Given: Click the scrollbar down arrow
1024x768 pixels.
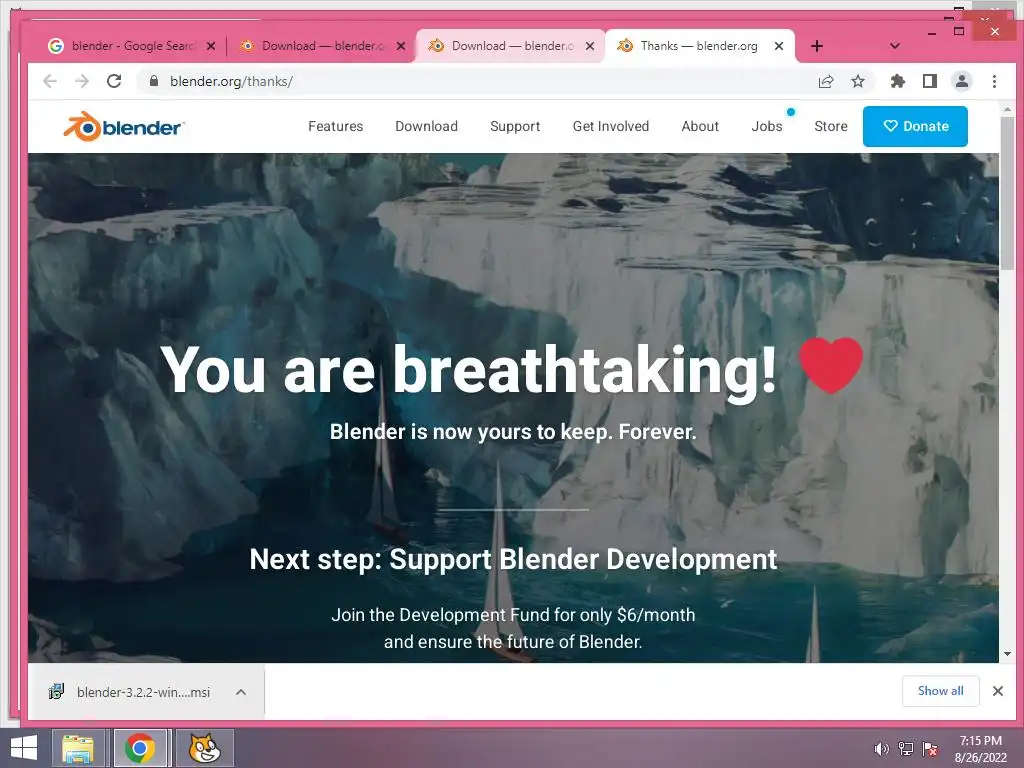Looking at the screenshot, I should (x=1007, y=654).
